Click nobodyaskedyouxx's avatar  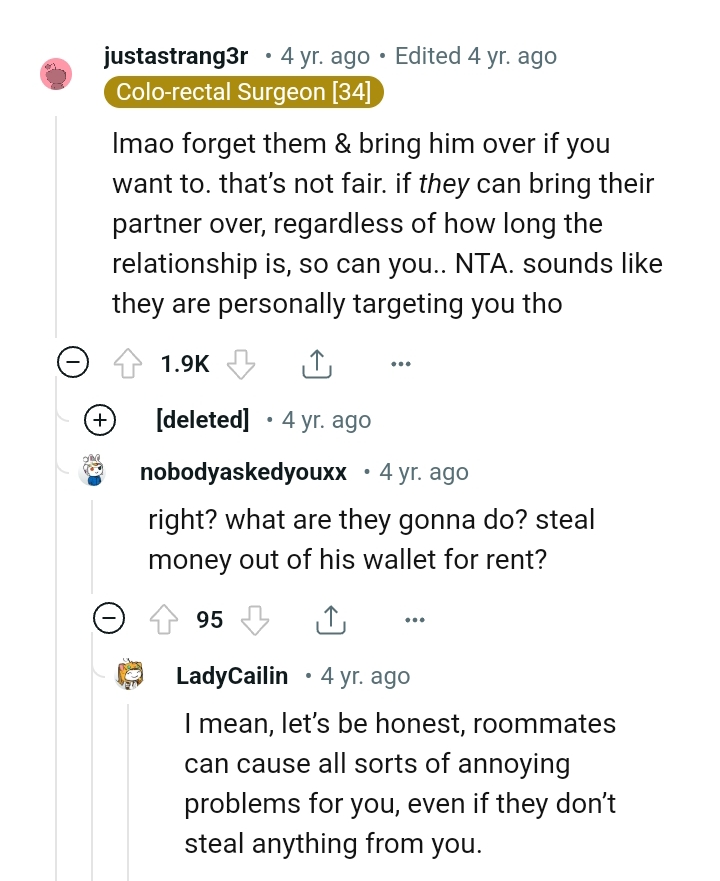click(x=92, y=471)
